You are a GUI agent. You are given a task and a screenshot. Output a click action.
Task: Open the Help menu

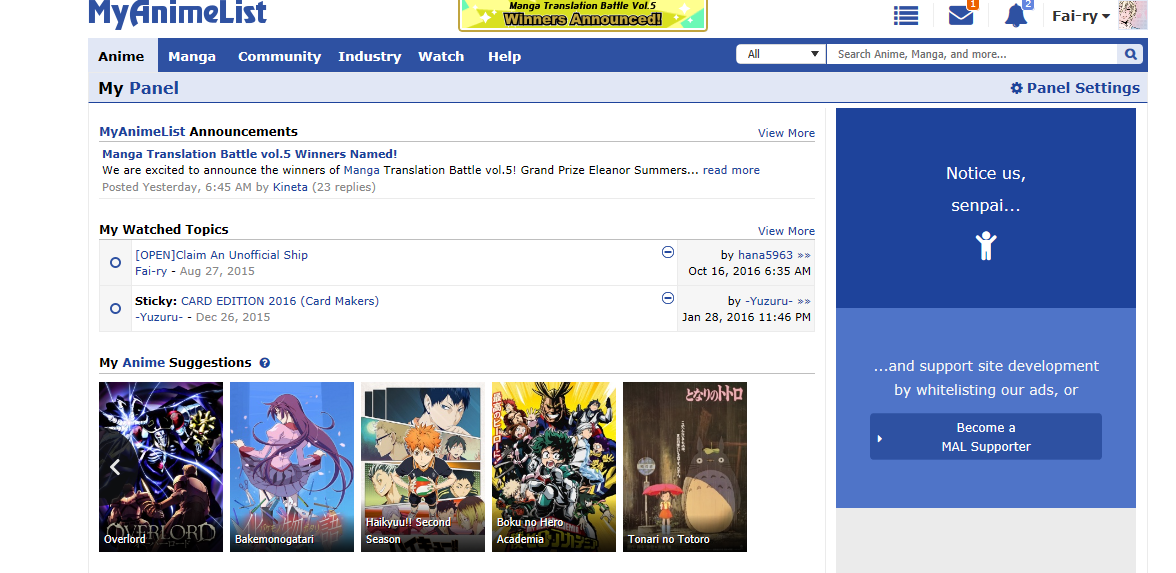(x=504, y=56)
